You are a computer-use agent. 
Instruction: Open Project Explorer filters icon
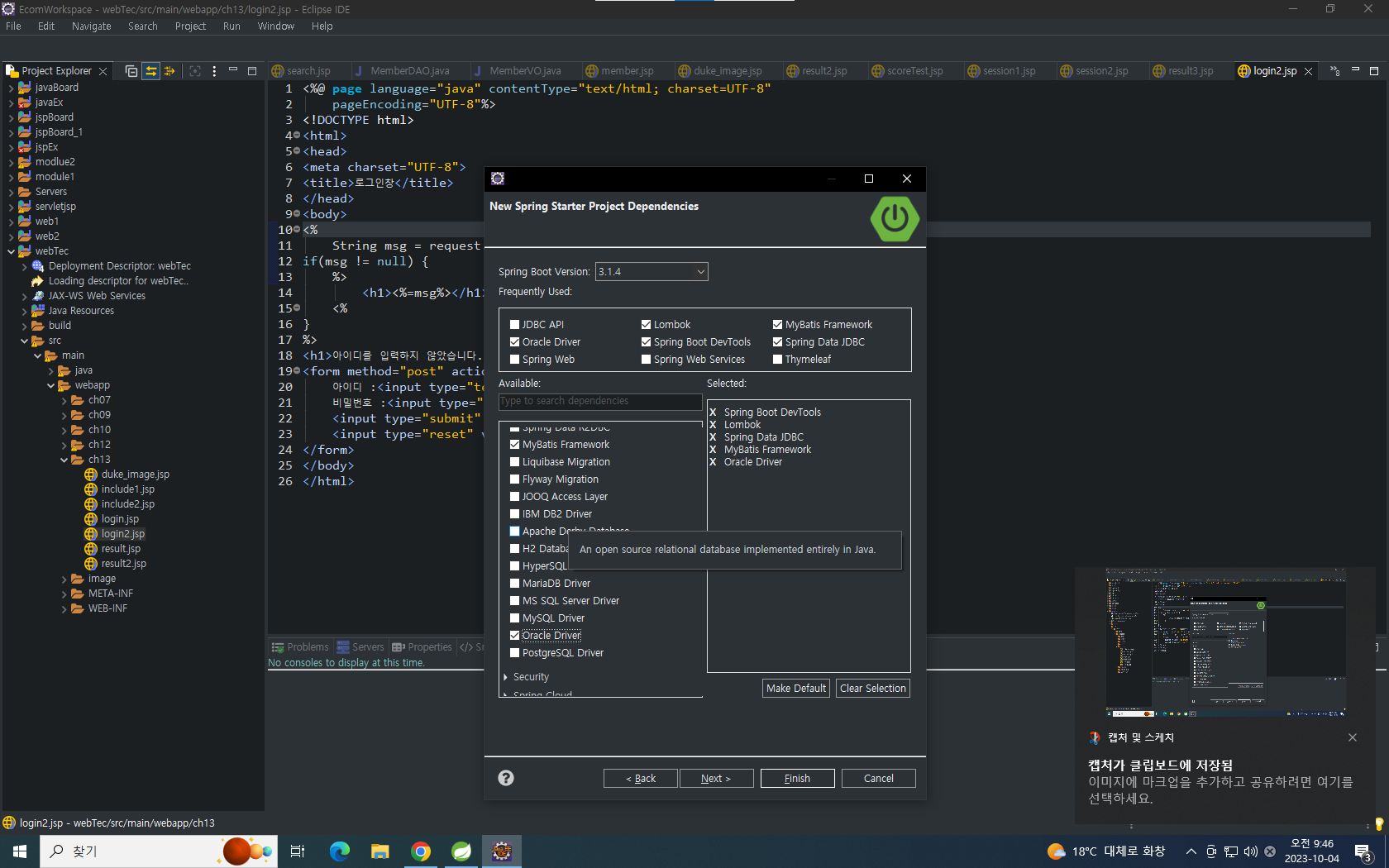click(169, 71)
